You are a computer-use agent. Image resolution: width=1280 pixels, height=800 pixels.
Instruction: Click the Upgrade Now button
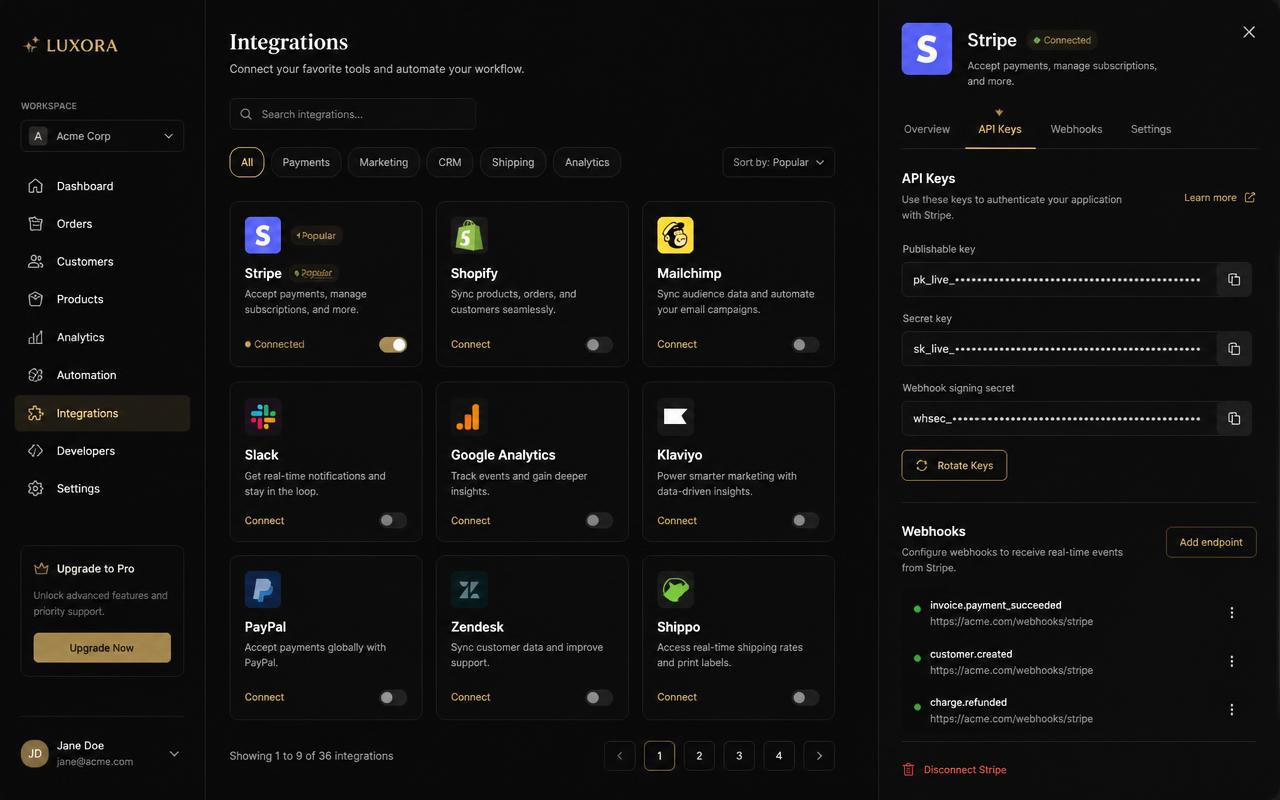(x=102, y=648)
